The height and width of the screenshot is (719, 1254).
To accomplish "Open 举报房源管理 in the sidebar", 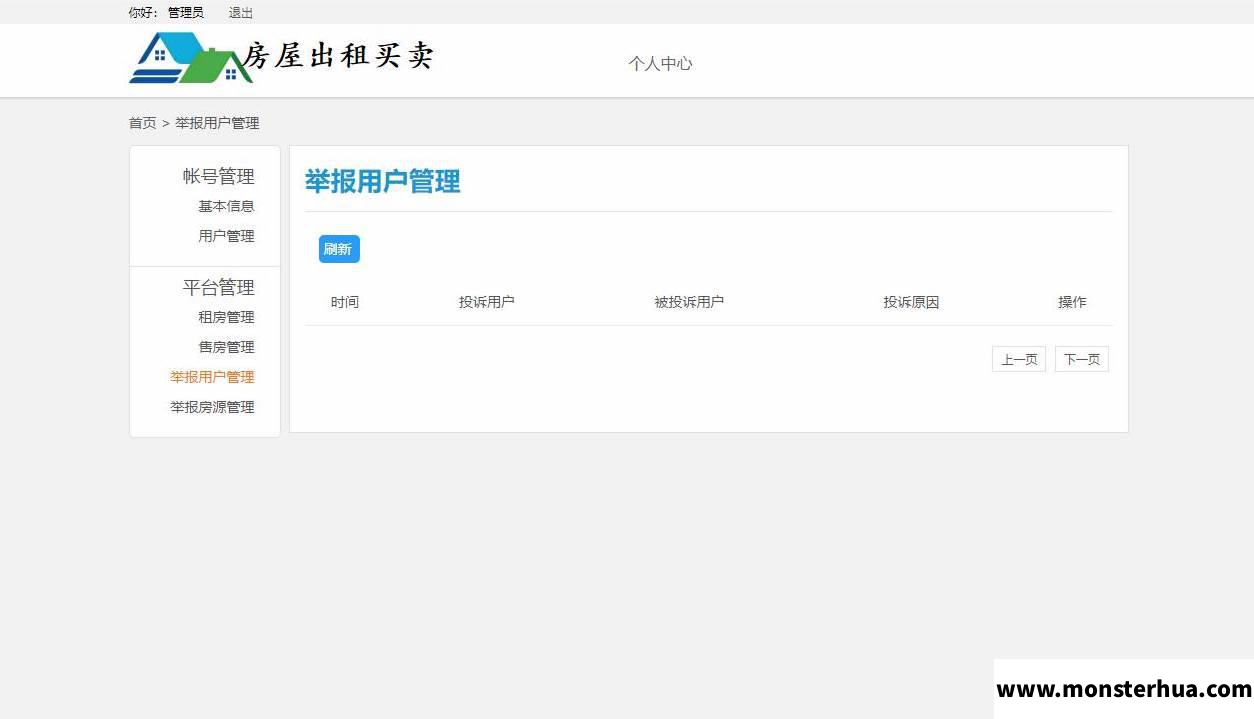I will tap(212, 407).
